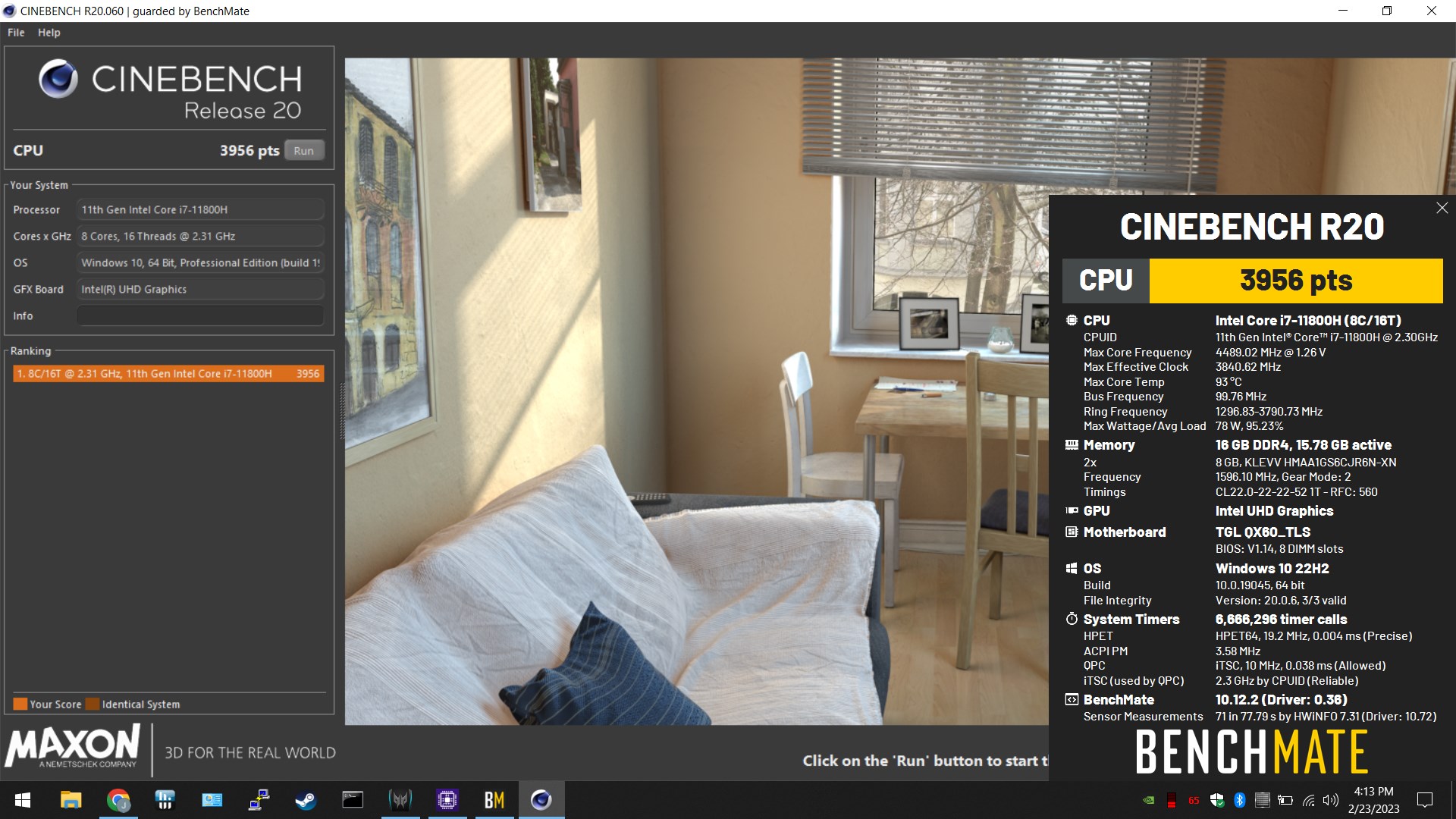Open File Explorer from taskbar
This screenshot has width=1456, height=819.
click(71, 800)
